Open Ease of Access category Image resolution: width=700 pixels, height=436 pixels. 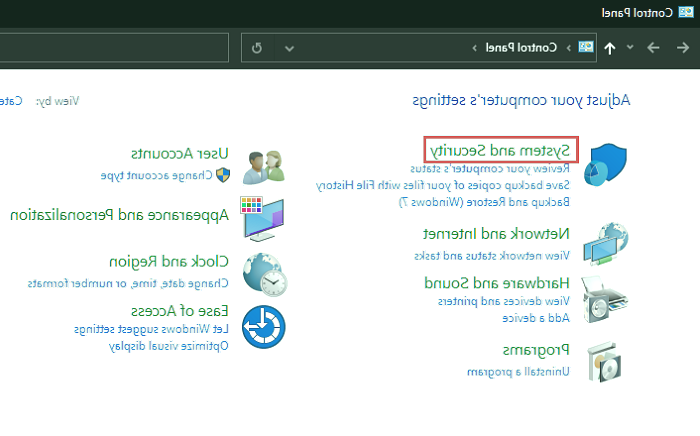point(179,311)
